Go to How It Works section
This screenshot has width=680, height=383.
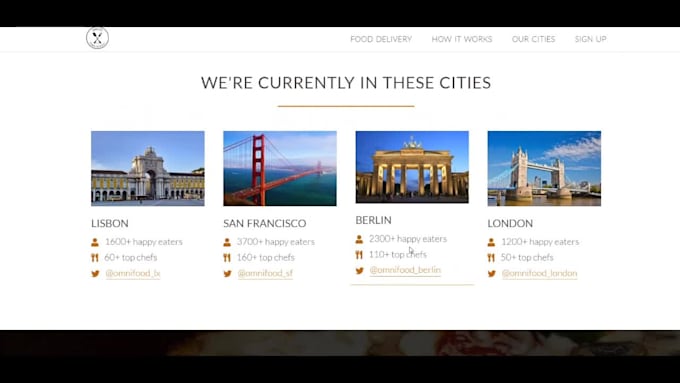coord(462,39)
